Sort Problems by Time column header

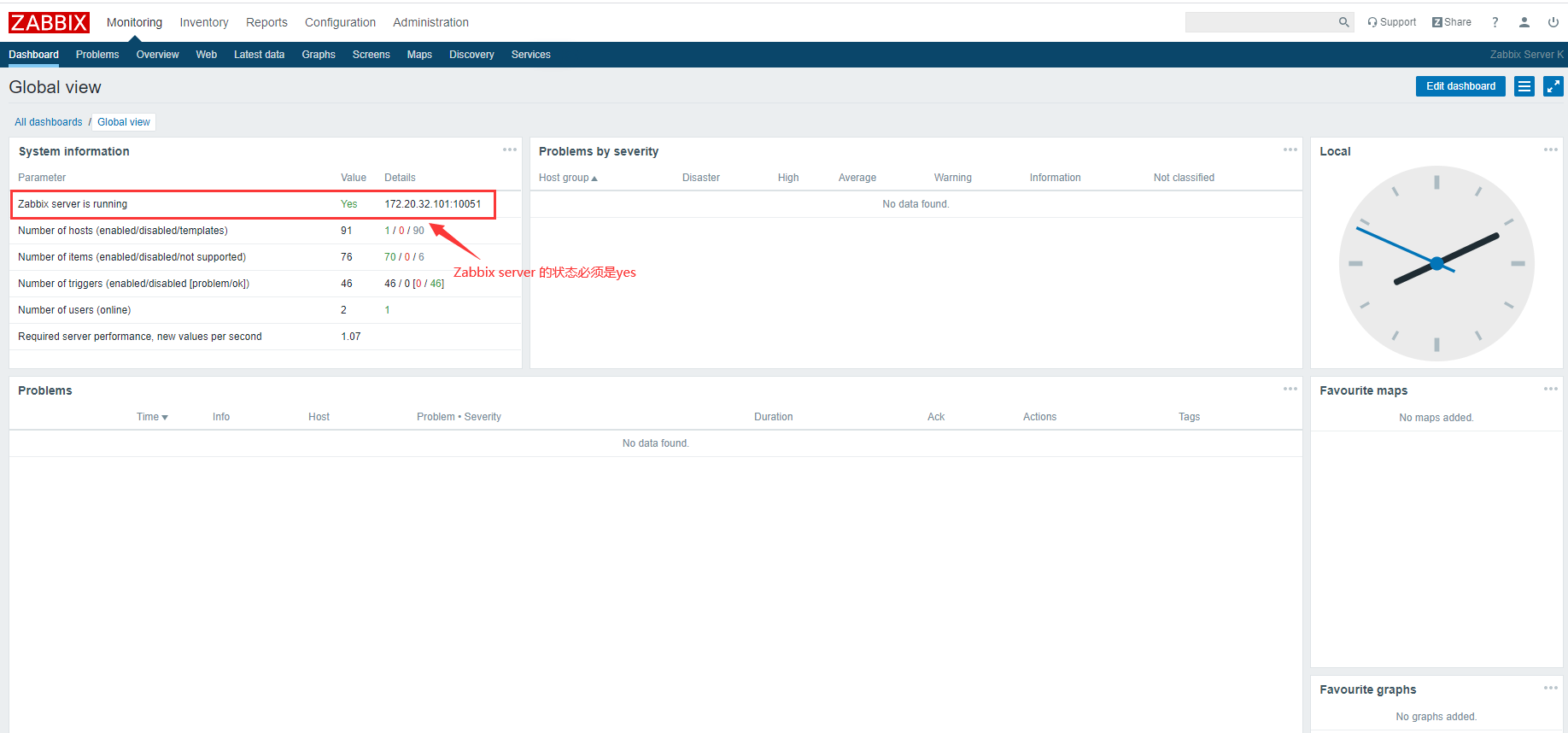click(152, 417)
